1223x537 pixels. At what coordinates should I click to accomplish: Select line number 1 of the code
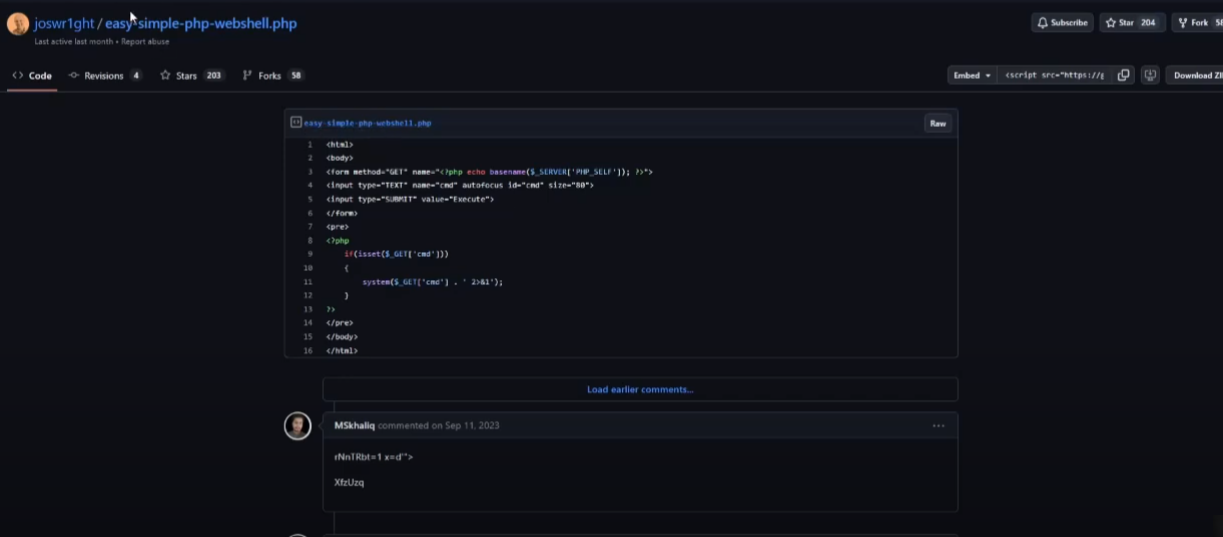click(309, 145)
